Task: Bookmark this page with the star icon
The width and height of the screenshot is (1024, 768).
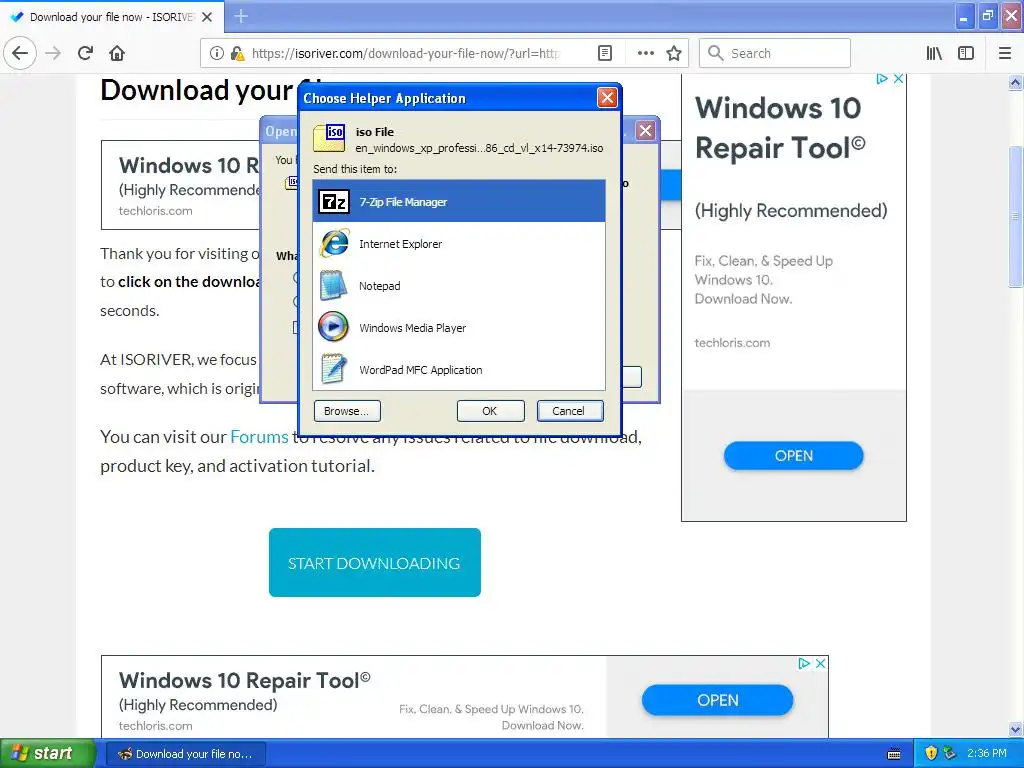Action: (674, 53)
